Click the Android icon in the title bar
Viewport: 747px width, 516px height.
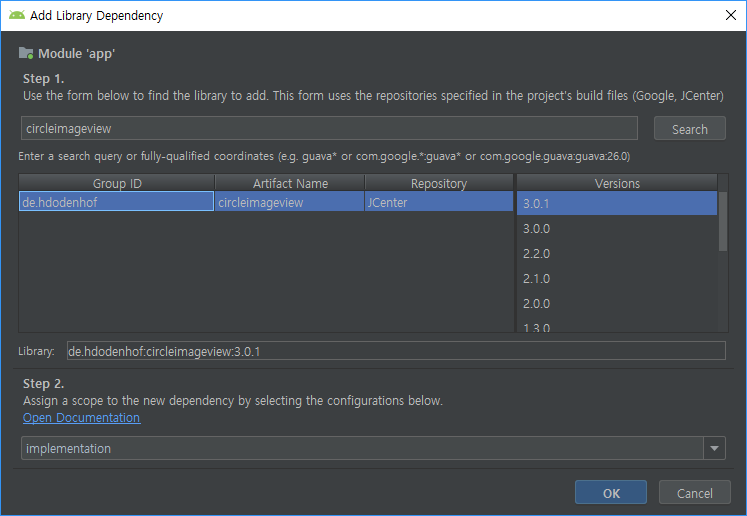[x=17, y=15]
